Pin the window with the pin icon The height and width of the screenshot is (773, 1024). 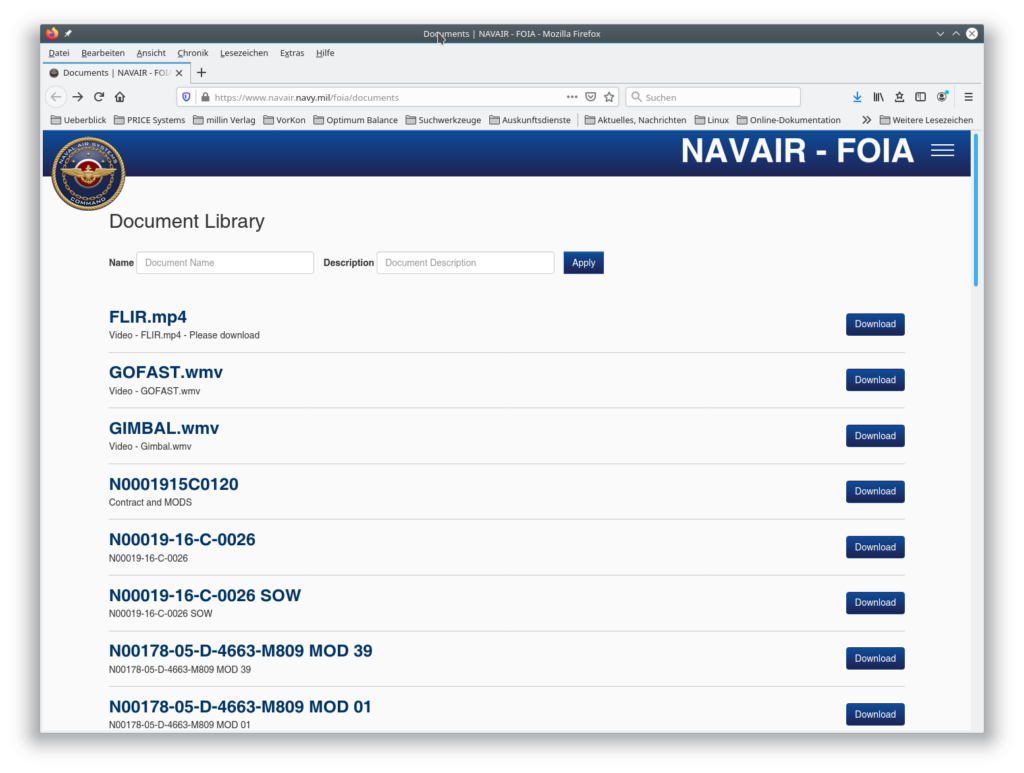pyautogui.click(x=68, y=33)
